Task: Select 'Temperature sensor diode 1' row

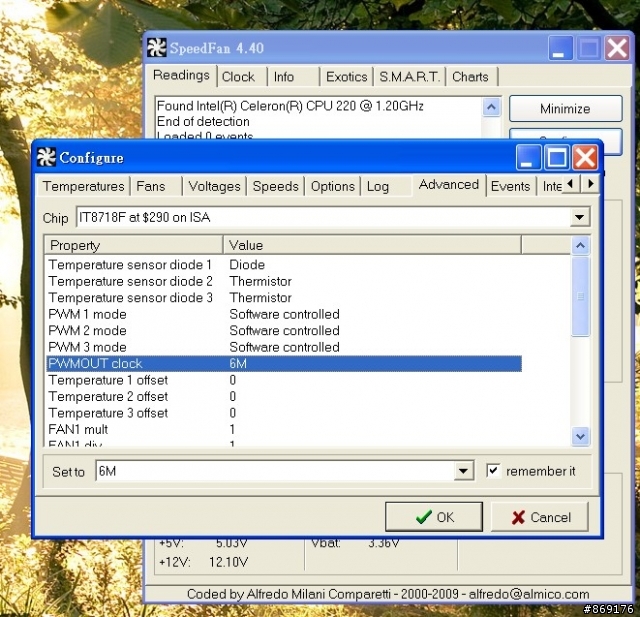Action: coord(284,265)
